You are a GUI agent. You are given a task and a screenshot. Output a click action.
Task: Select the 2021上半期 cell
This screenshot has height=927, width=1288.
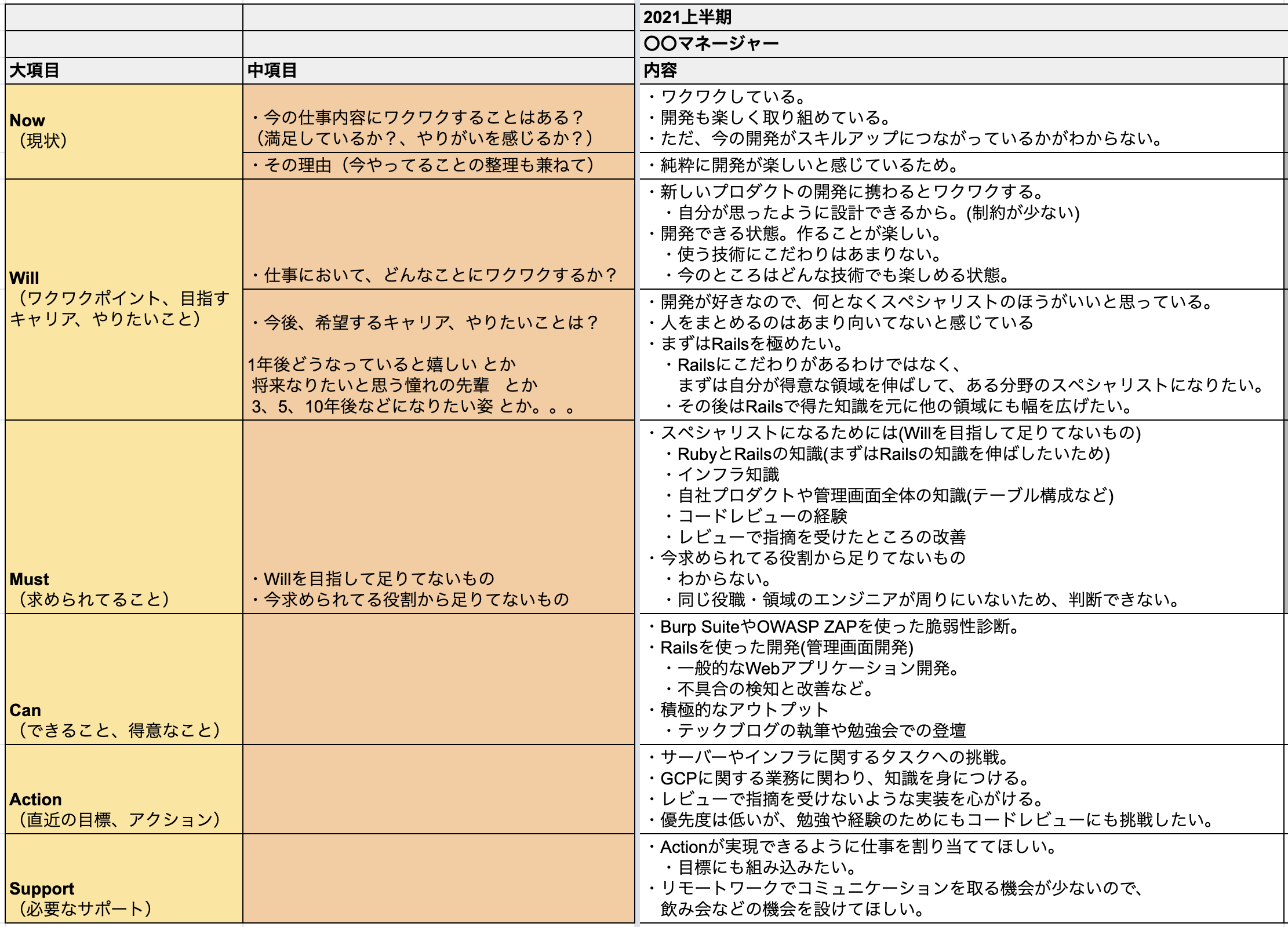(x=962, y=17)
